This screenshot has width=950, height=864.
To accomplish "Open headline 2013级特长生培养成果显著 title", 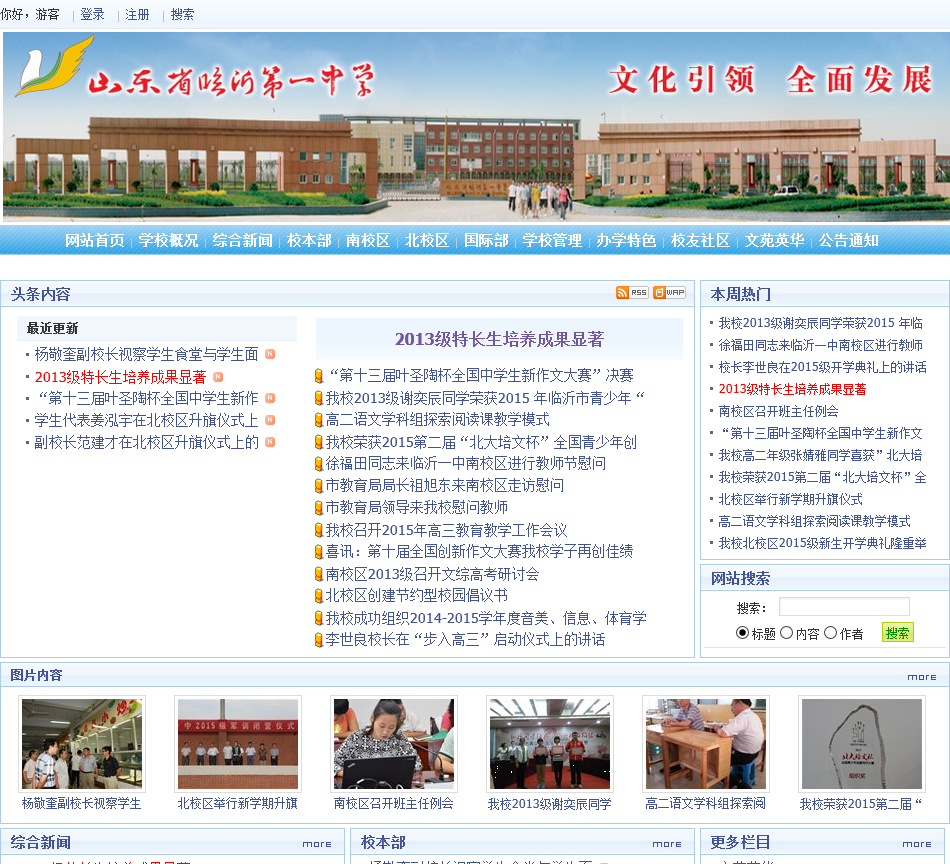I will tap(499, 339).
